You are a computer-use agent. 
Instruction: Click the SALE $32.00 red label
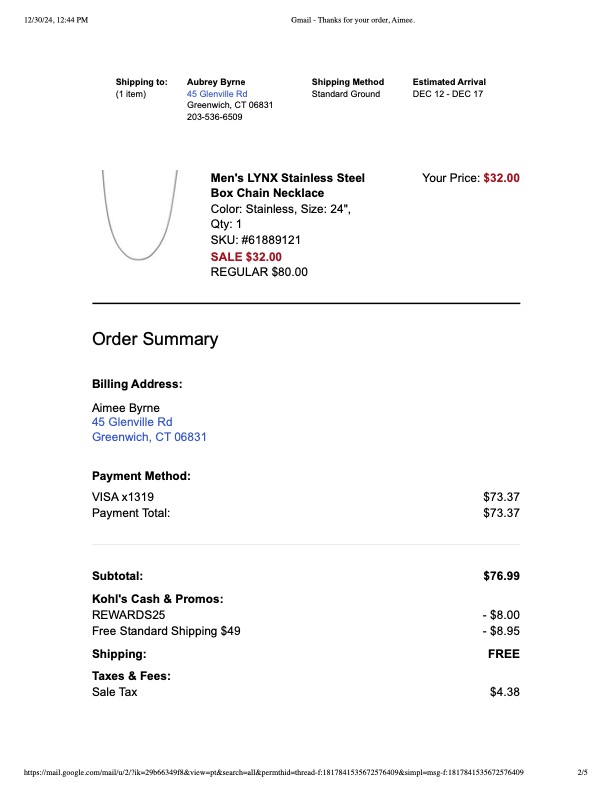(x=246, y=257)
